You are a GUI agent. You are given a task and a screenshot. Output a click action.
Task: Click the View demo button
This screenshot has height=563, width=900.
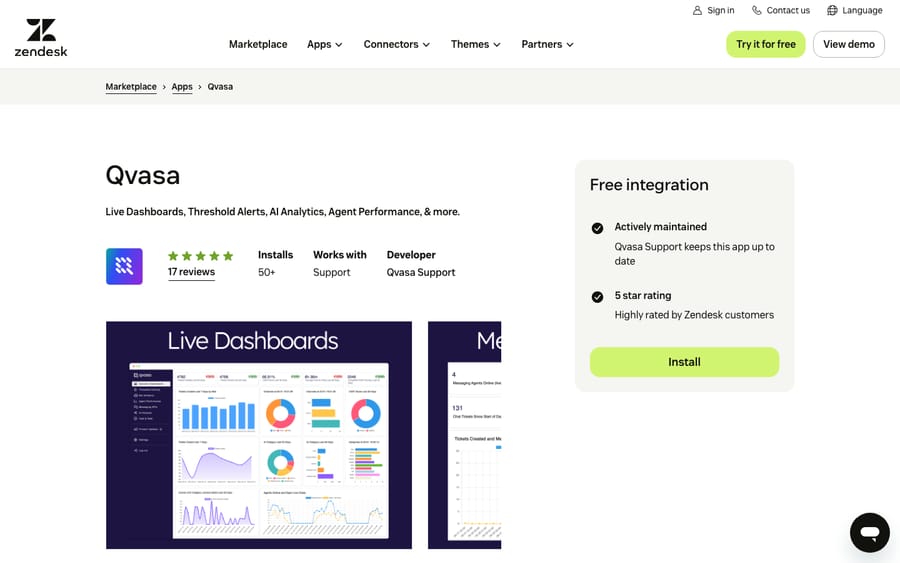click(848, 44)
